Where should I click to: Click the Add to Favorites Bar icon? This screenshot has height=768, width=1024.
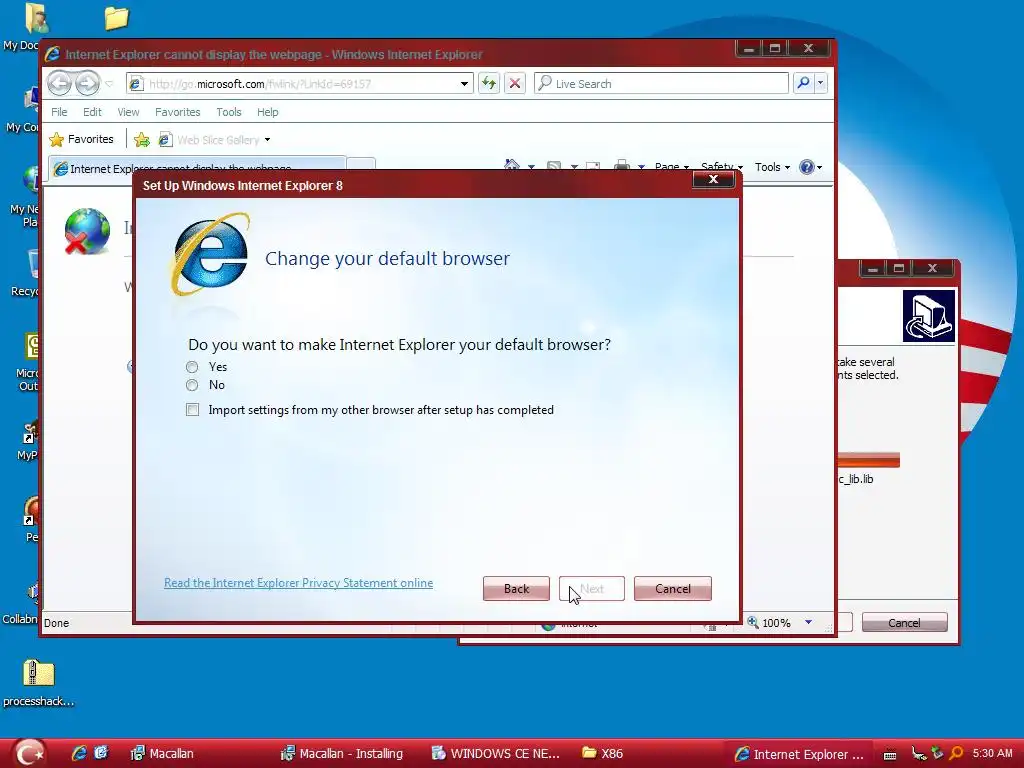click(x=142, y=139)
